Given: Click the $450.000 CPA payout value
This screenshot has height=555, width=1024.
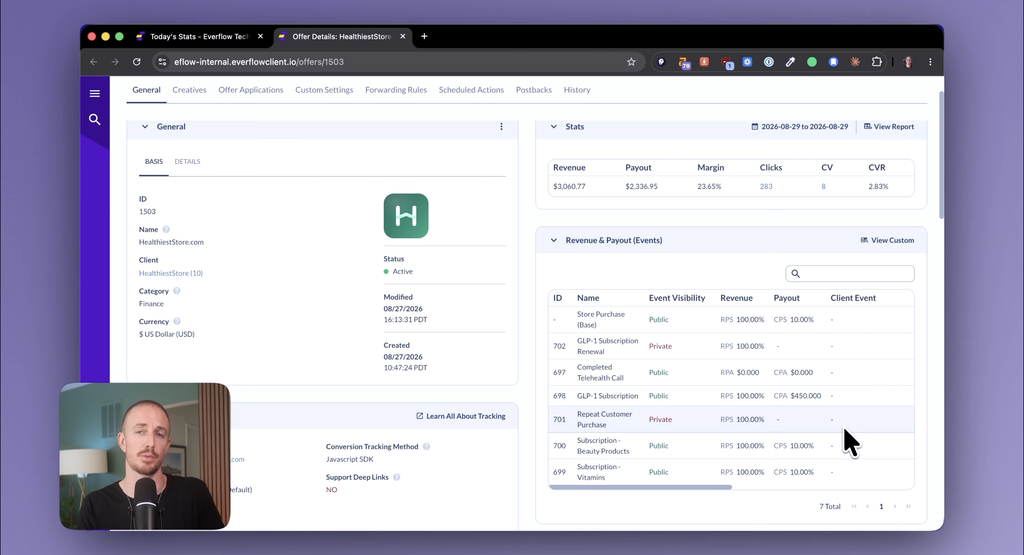Looking at the screenshot, I should click(805, 396).
